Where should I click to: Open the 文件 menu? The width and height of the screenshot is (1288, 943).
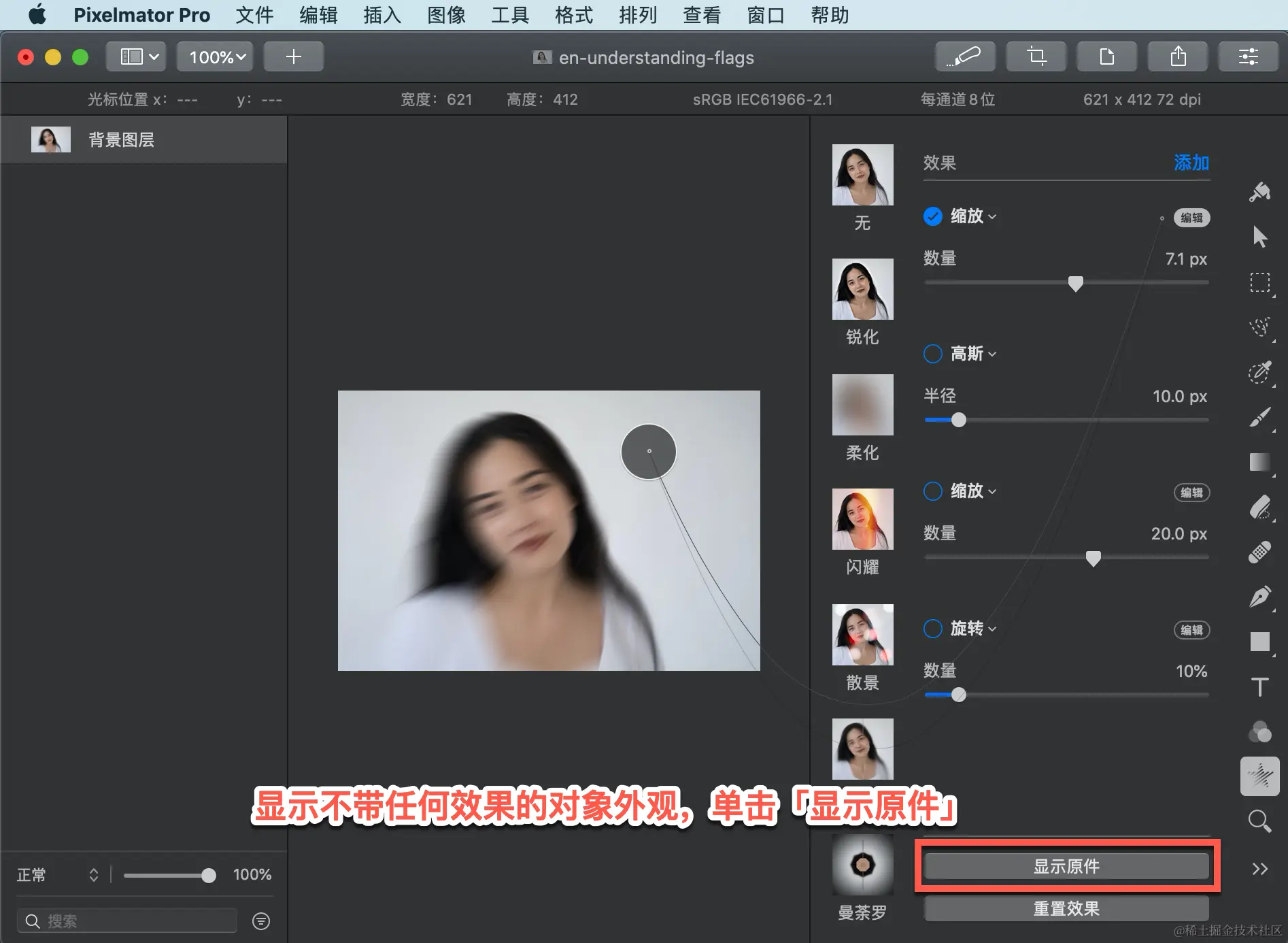(x=254, y=14)
